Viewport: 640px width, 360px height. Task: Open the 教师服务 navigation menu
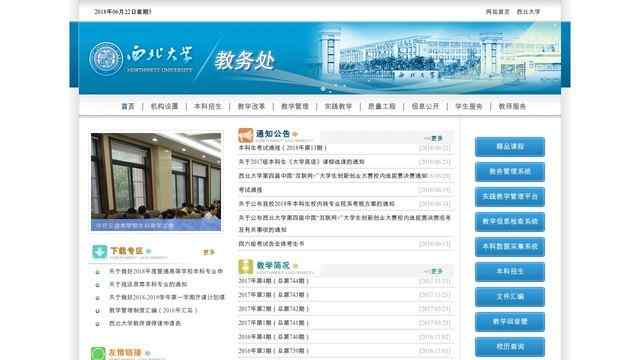(512, 107)
